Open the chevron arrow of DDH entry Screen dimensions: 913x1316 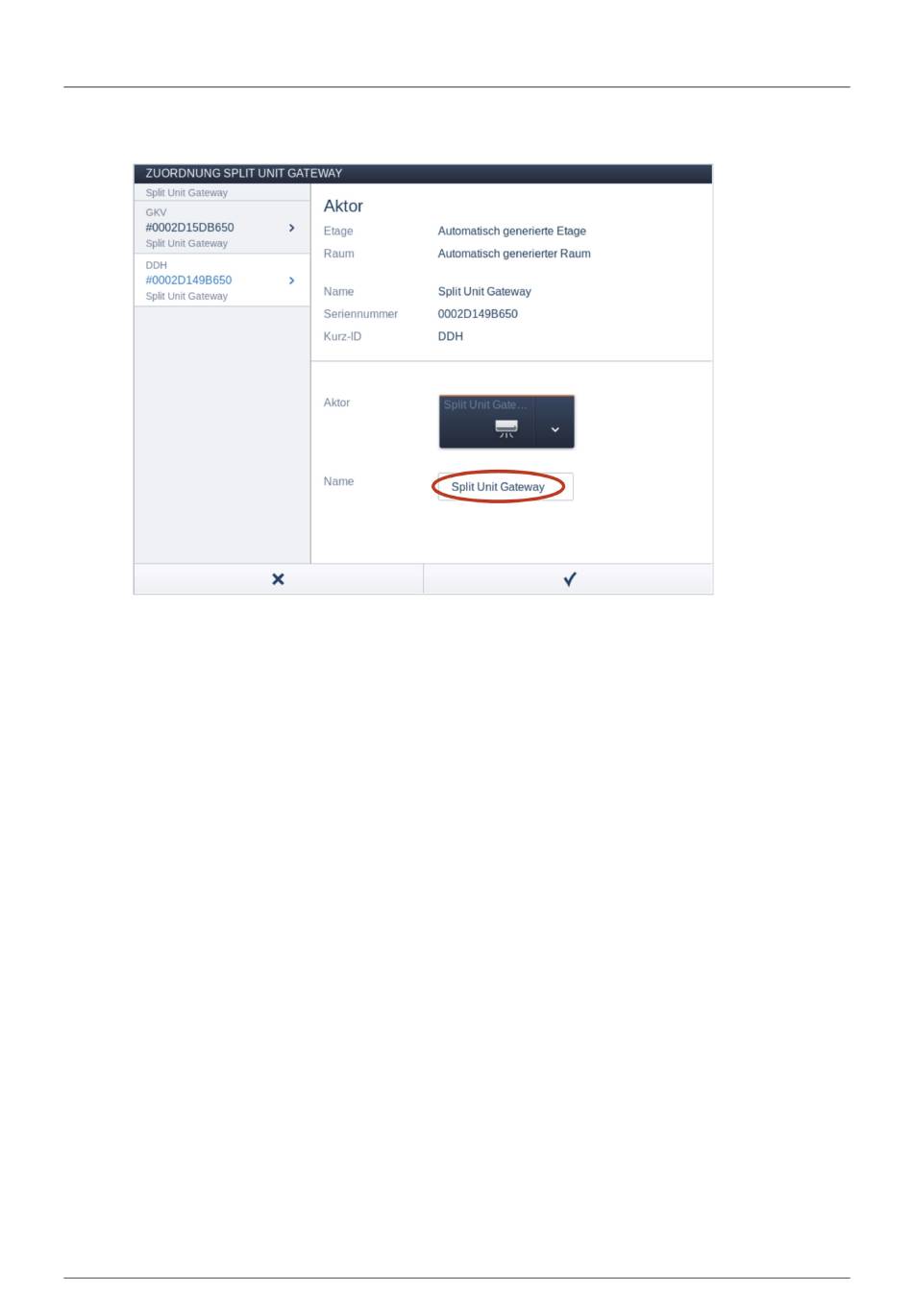pyautogui.click(x=291, y=280)
